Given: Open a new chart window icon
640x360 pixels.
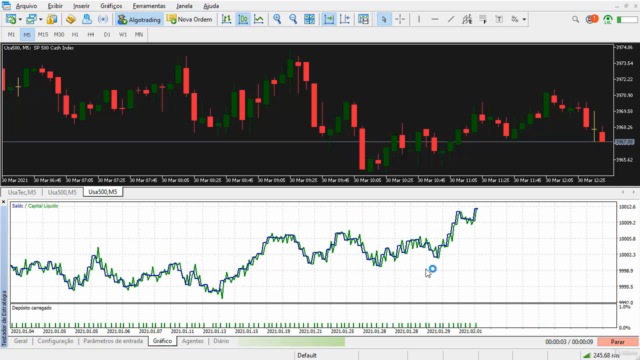Looking at the screenshot, I should pos(11,19).
